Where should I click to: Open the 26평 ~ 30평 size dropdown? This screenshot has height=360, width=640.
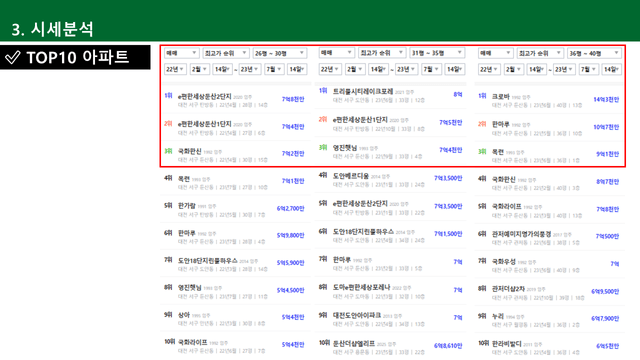pyautogui.click(x=280, y=53)
